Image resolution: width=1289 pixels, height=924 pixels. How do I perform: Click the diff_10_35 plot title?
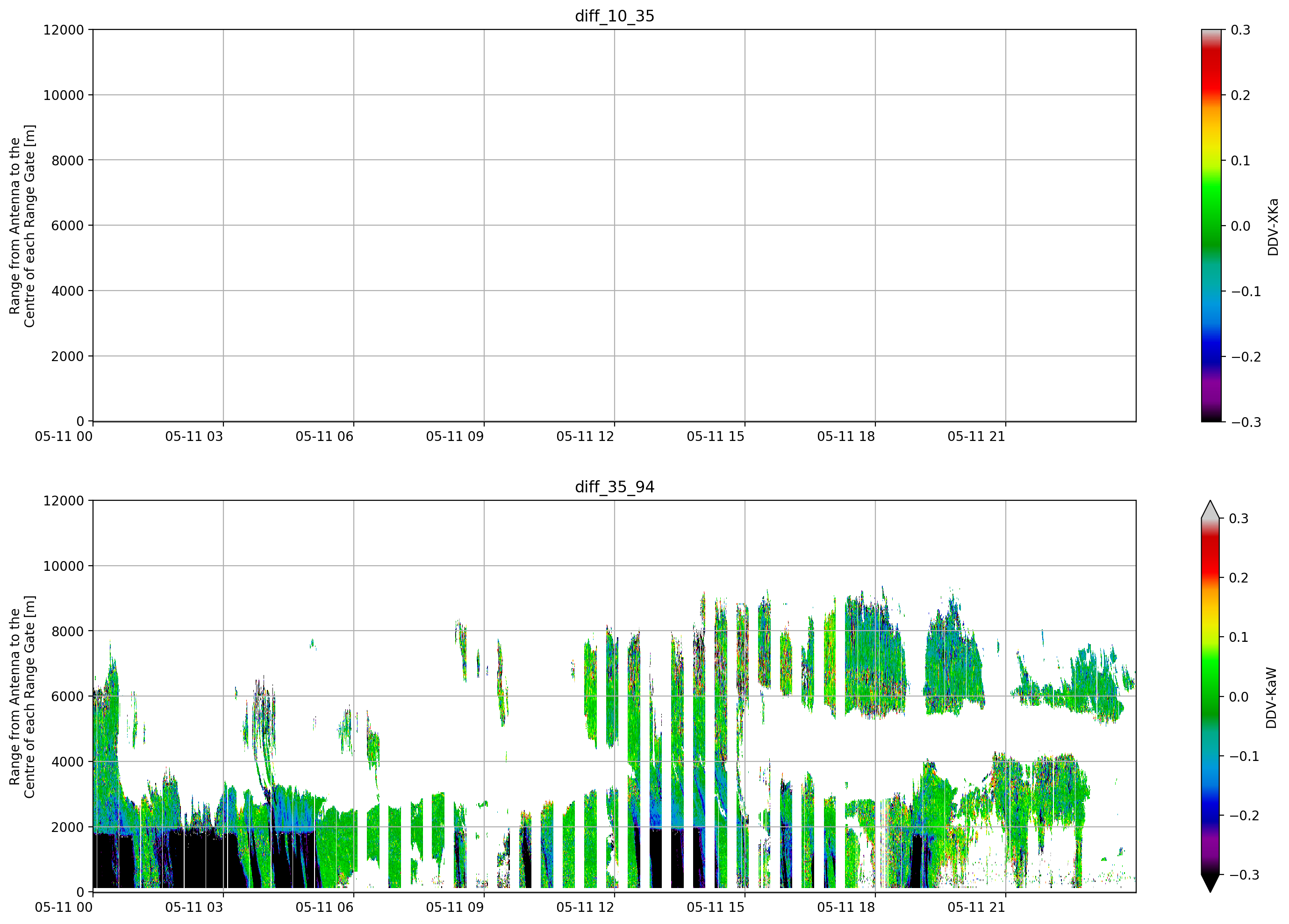pos(615,16)
